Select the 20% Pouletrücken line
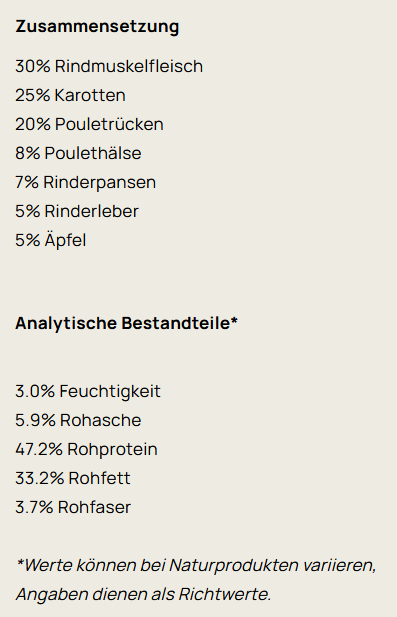397x617 pixels. pyautogui.click(x=89, y=124)
